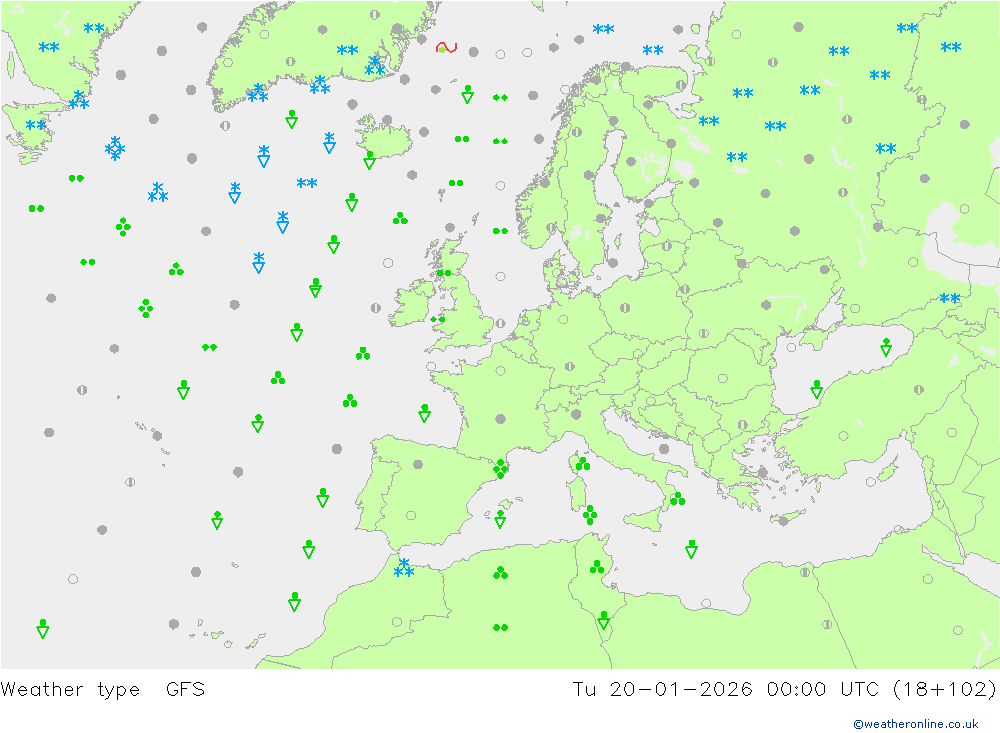The width and height of the screenshot is (1000, 733).
Task: Open the weatheronline.co.uk copyright link
Action: coord(915,724)
